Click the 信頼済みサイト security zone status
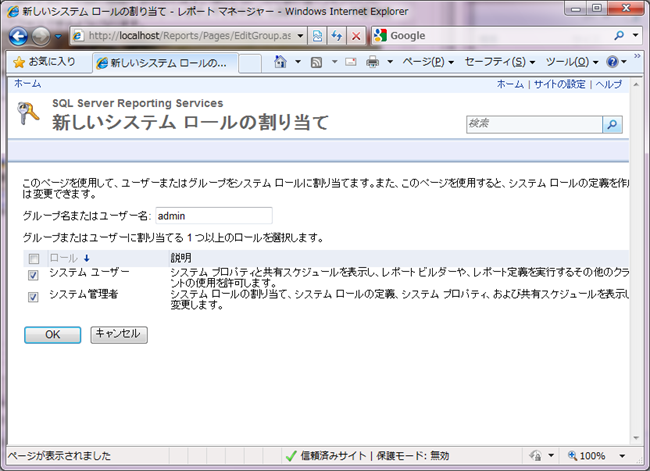 (333, 456)
